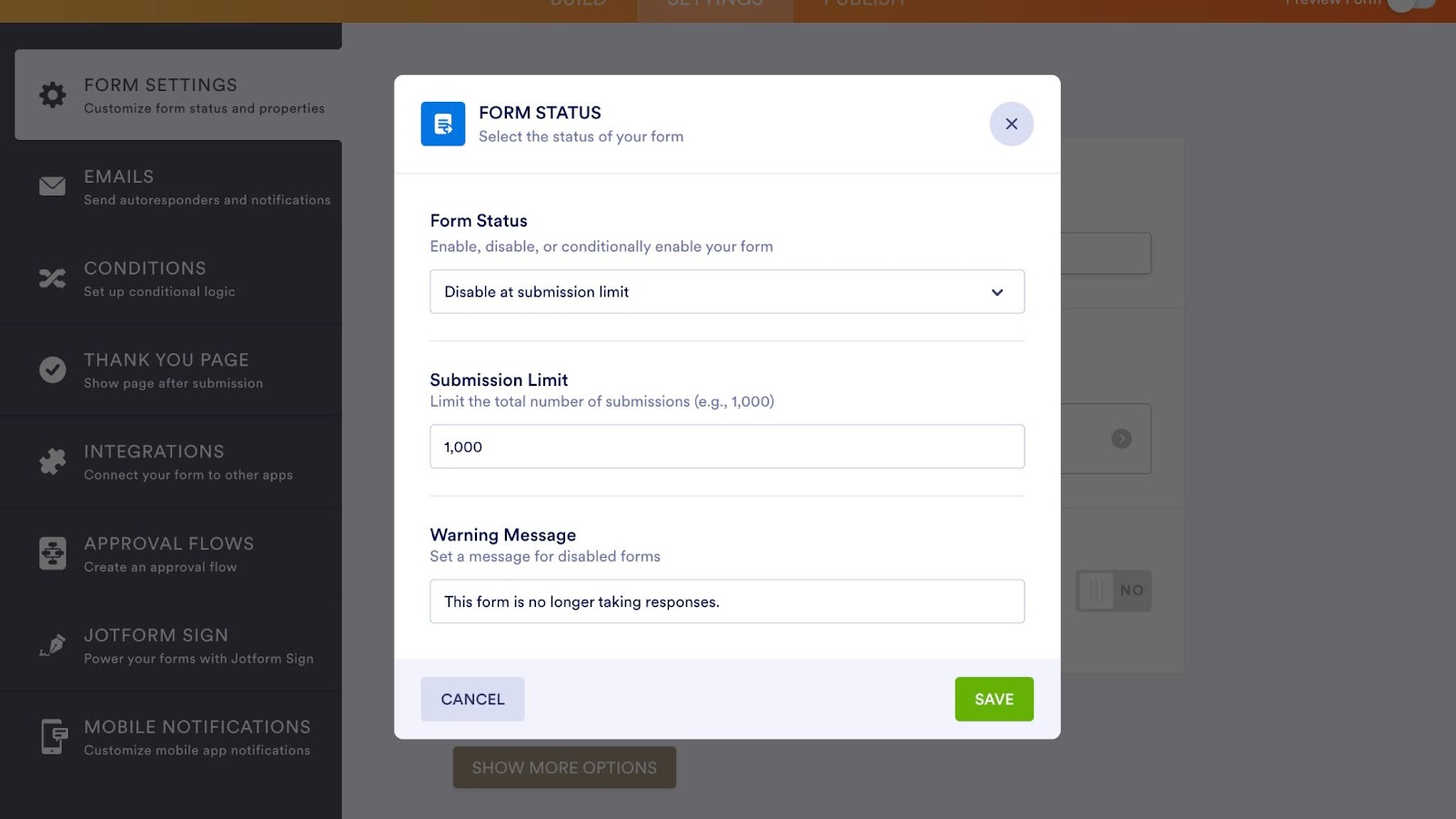Click the Thank You Page checkmark icon

pos(53,369)
